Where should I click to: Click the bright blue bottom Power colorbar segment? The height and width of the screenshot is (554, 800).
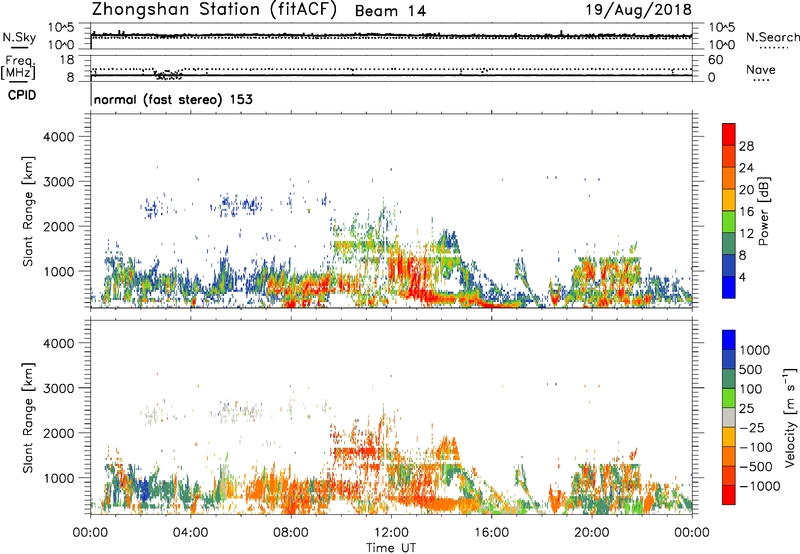pyautogui.click(x=729, y=287)
